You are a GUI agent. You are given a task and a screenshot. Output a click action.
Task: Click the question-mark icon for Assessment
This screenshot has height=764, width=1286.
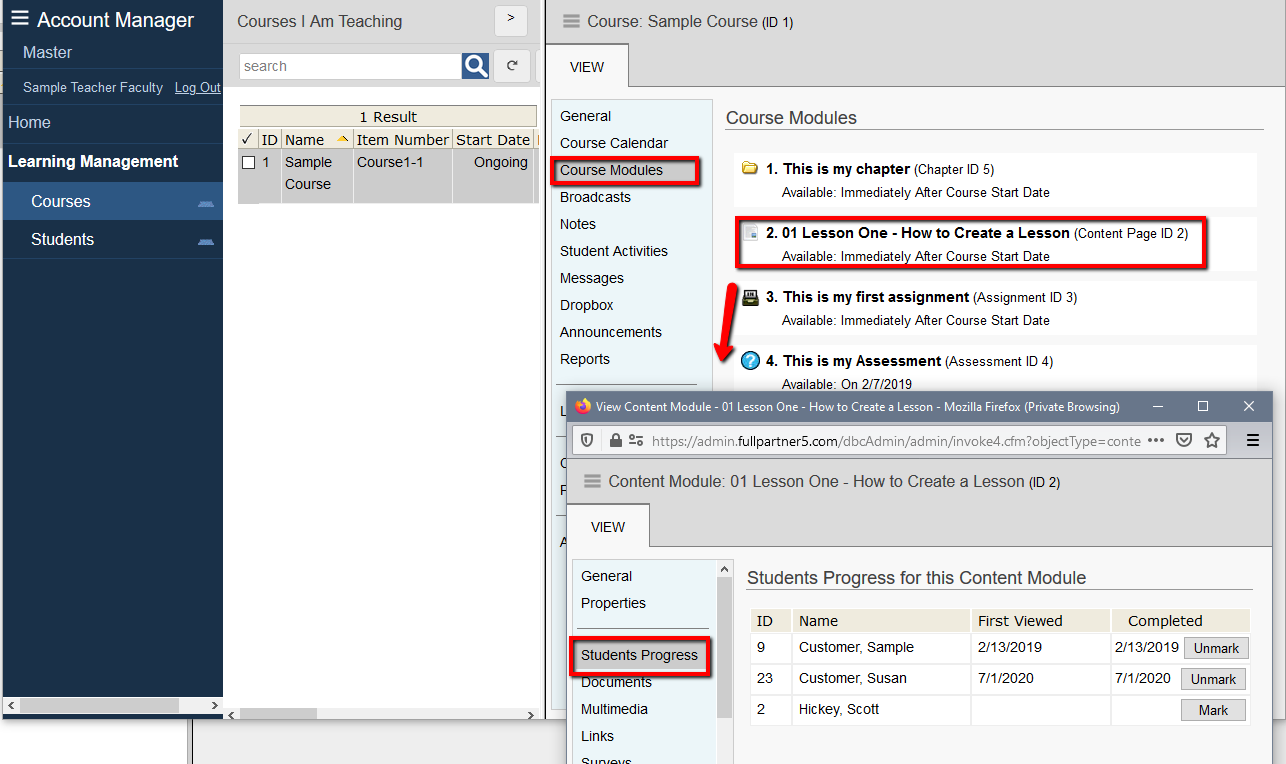click(751, 360)
